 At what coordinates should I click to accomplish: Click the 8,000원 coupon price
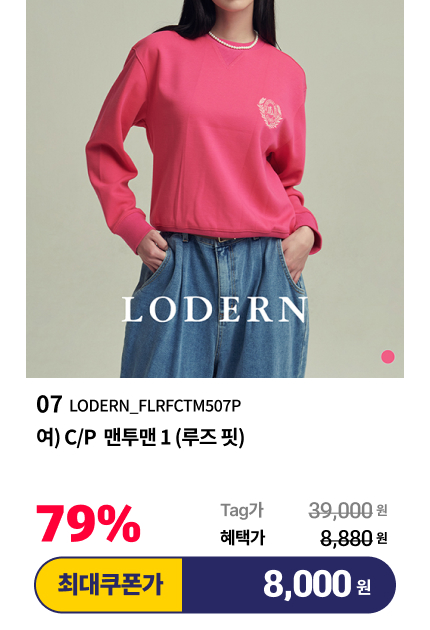[x=317, y=585]
